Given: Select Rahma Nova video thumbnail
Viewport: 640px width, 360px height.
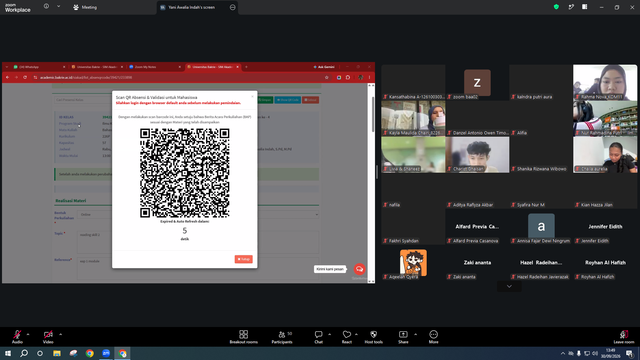Looking at the screenshot, I should point(604,82).
